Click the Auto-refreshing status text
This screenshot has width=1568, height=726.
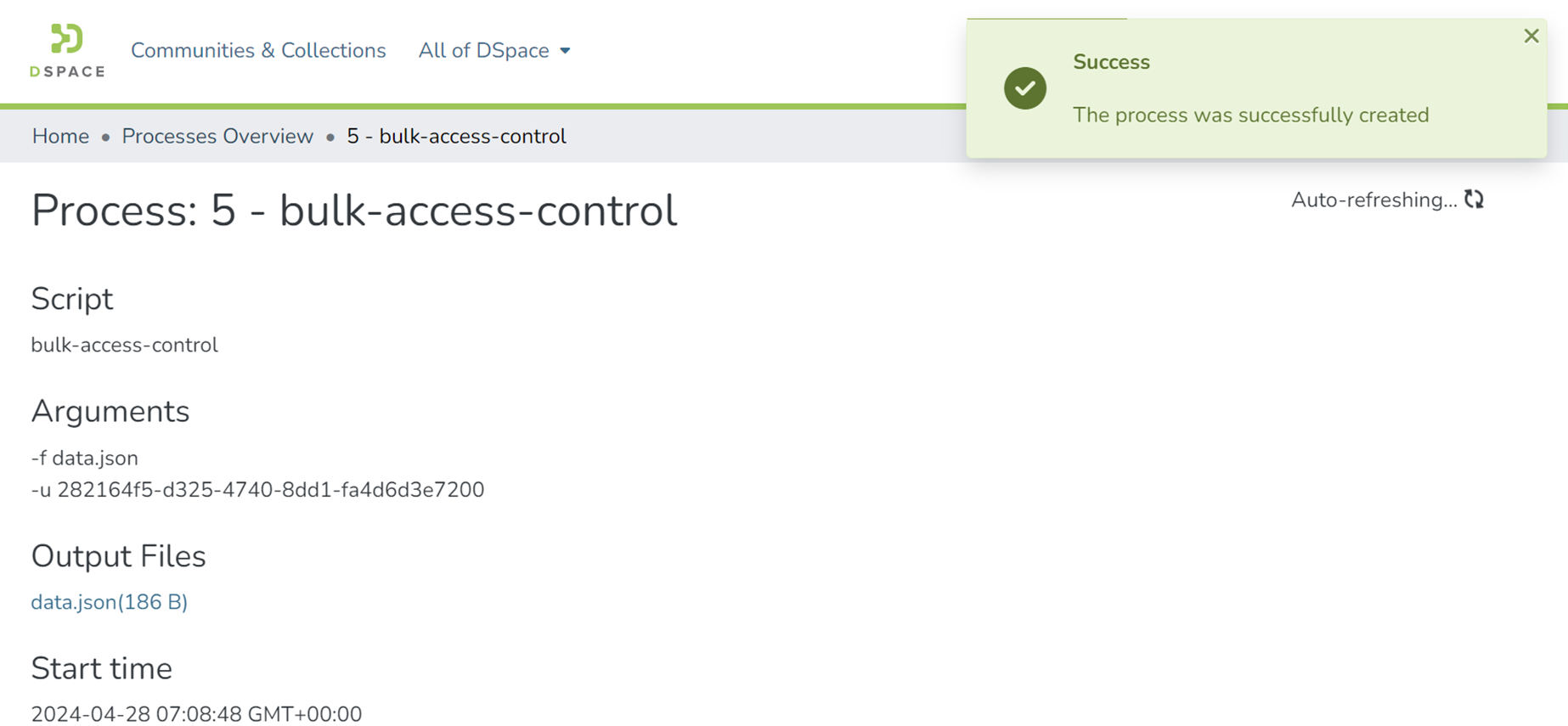1373,200
